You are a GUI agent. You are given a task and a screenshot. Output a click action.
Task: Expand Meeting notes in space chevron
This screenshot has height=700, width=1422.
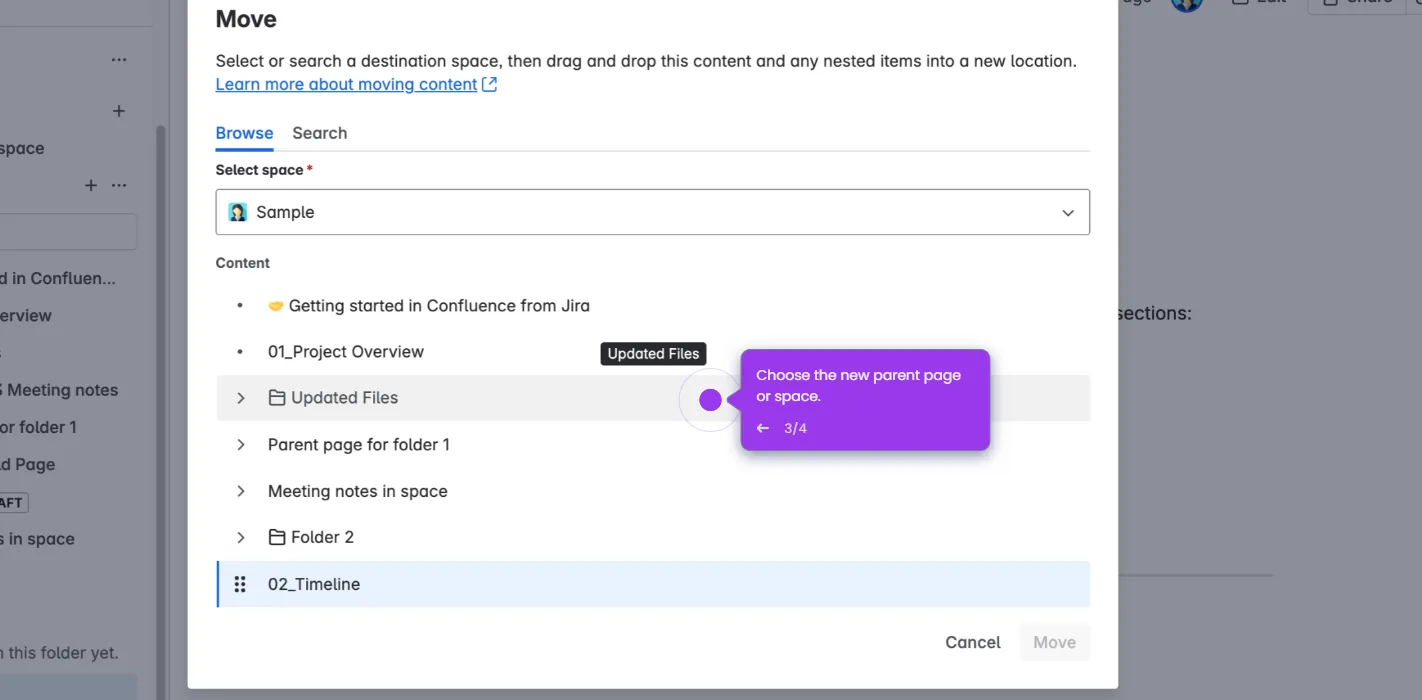pos(240,491)
